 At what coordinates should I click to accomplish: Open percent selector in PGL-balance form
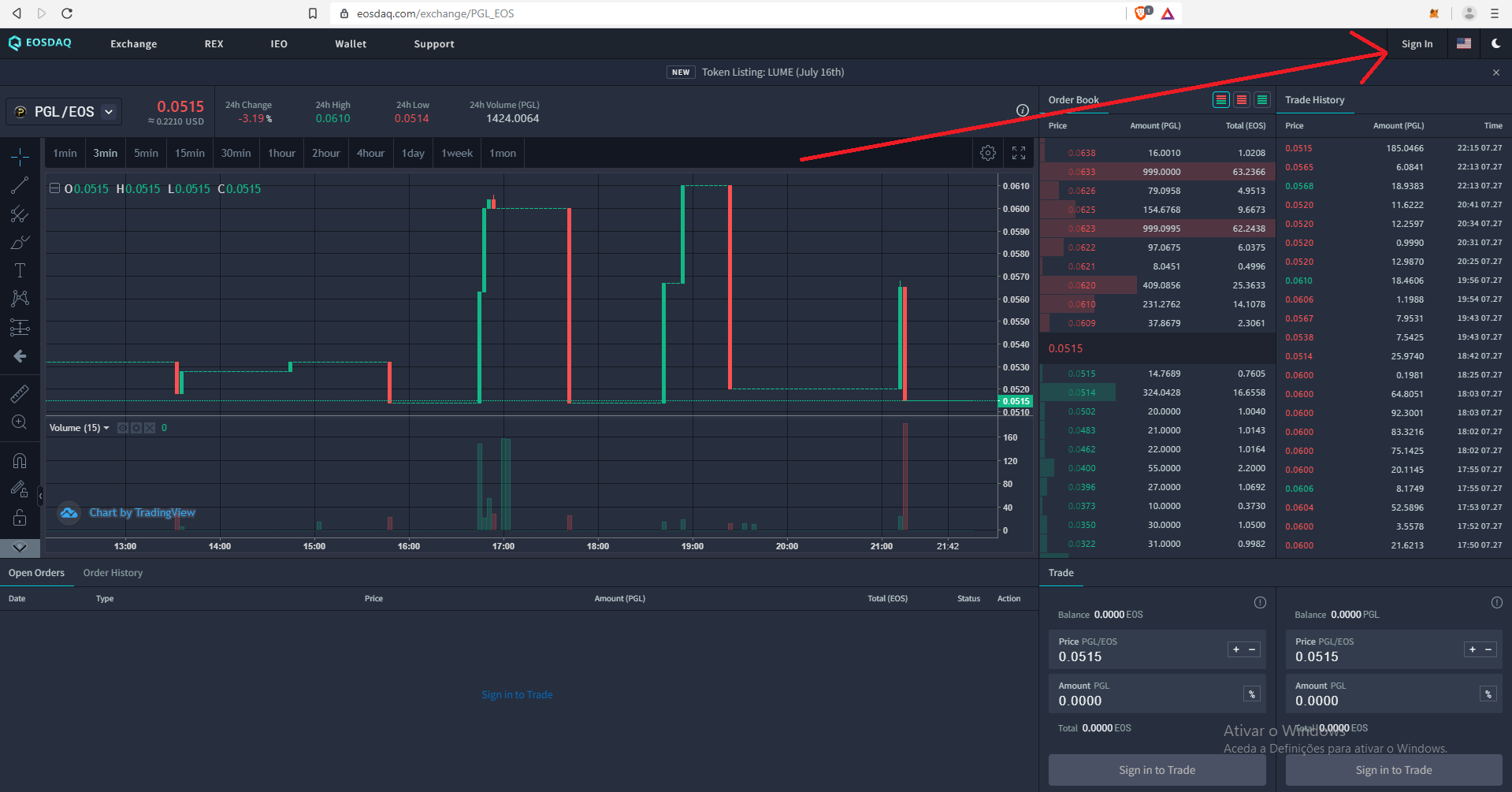(1488, 694)
